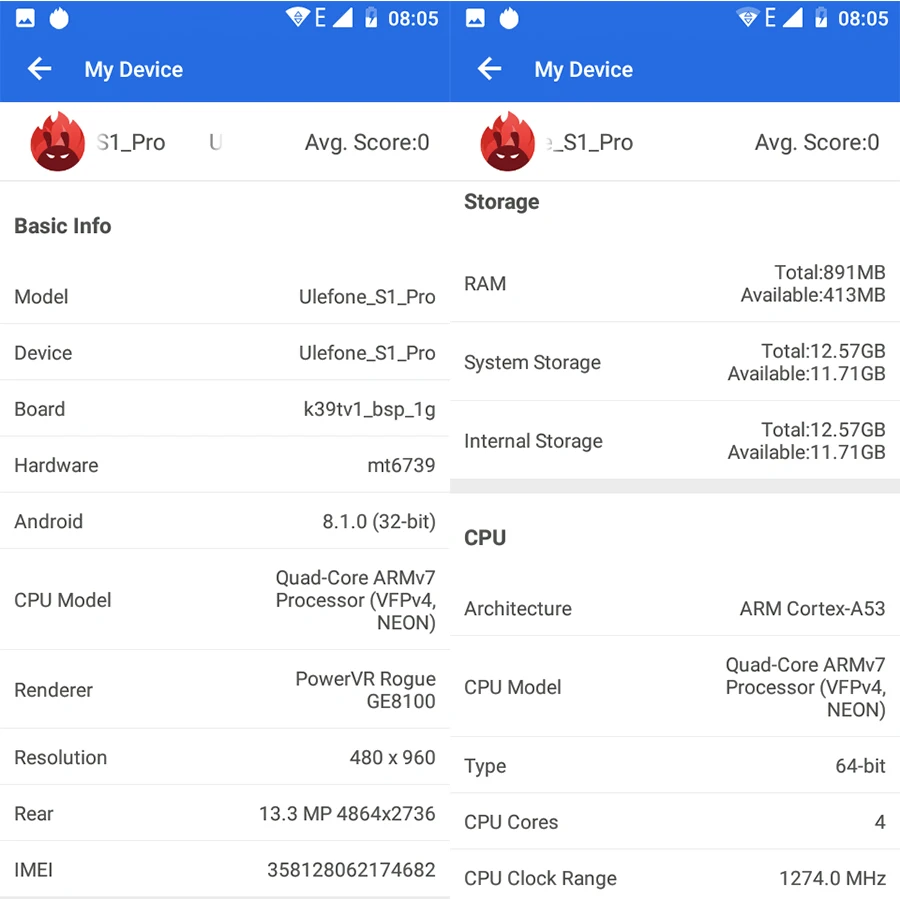Tap the back arrow in right My Device screen
This screenshot has width=900, height=899.
click(x=490, y=69)
